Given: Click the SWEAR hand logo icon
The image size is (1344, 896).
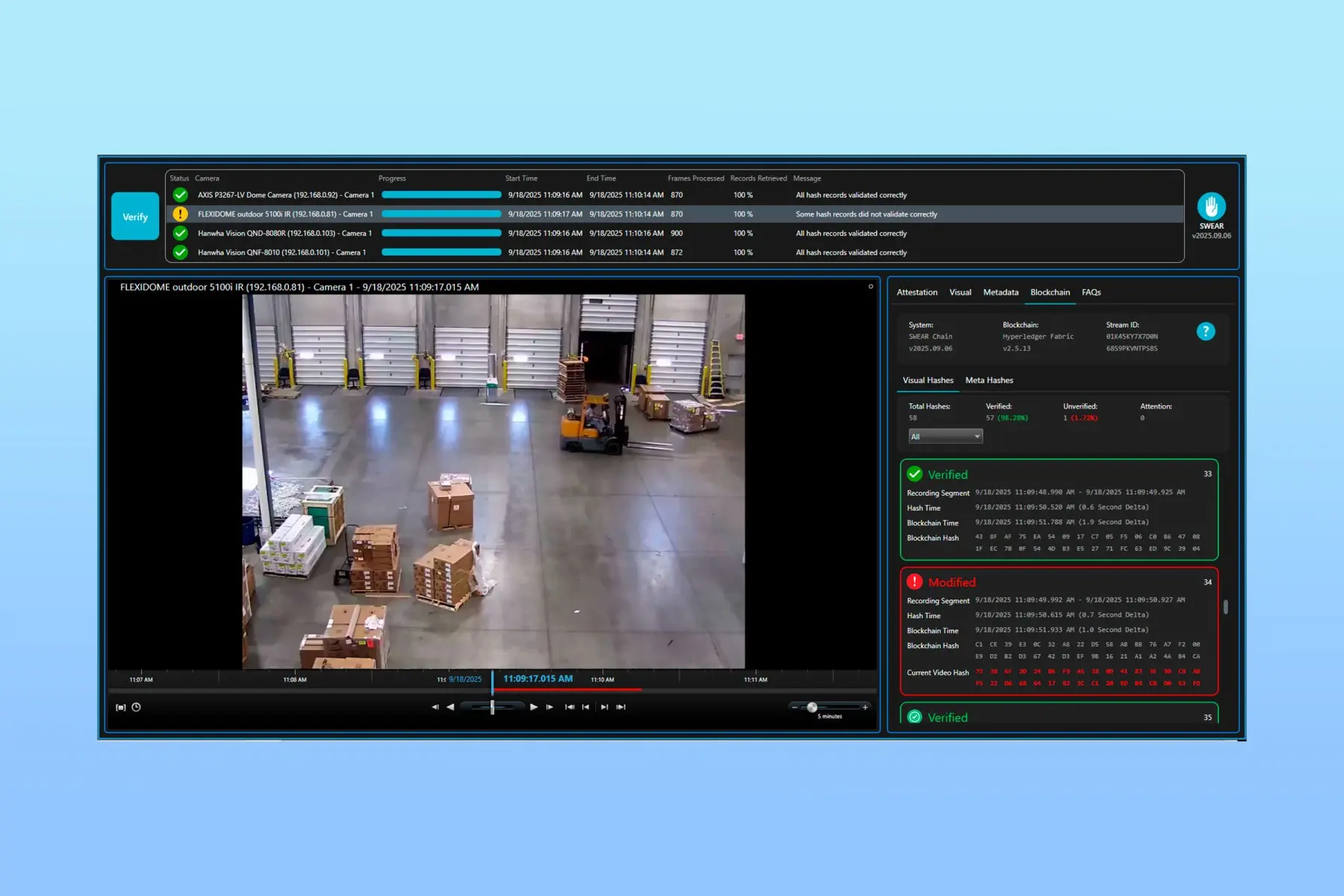Looking at the screenshot, I should pyautogui.click(x=1211, y=206).
